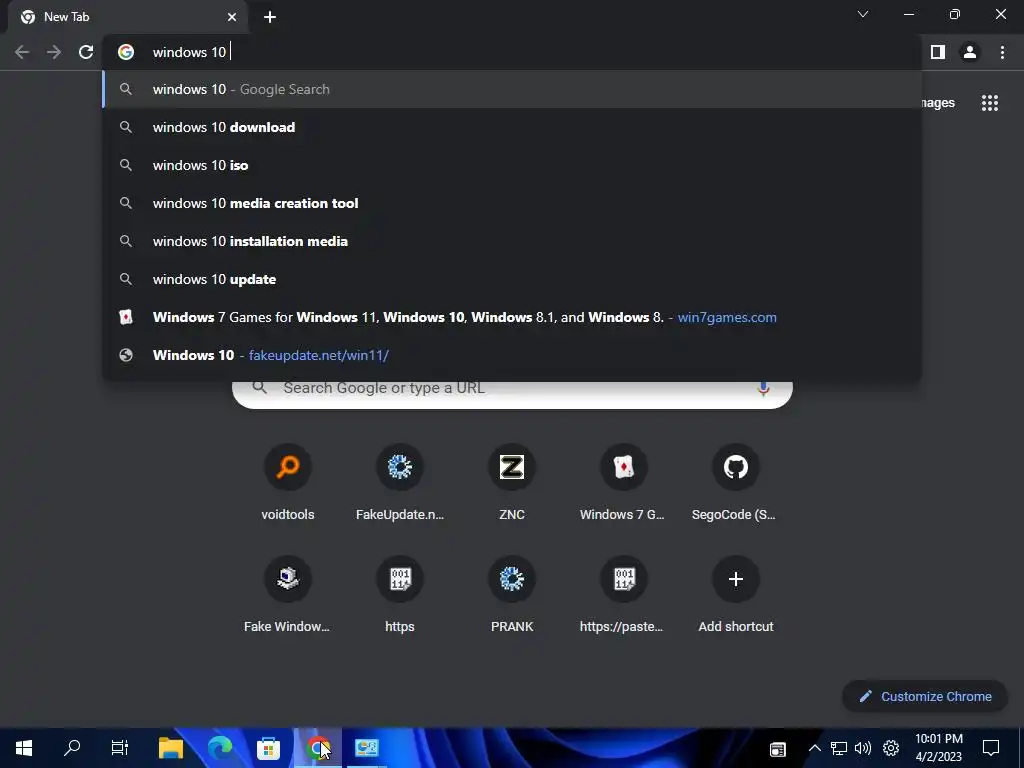Open the taskbar app right of Chrome
Viewport: 1024px width, 768px height.
coord(367,748)
